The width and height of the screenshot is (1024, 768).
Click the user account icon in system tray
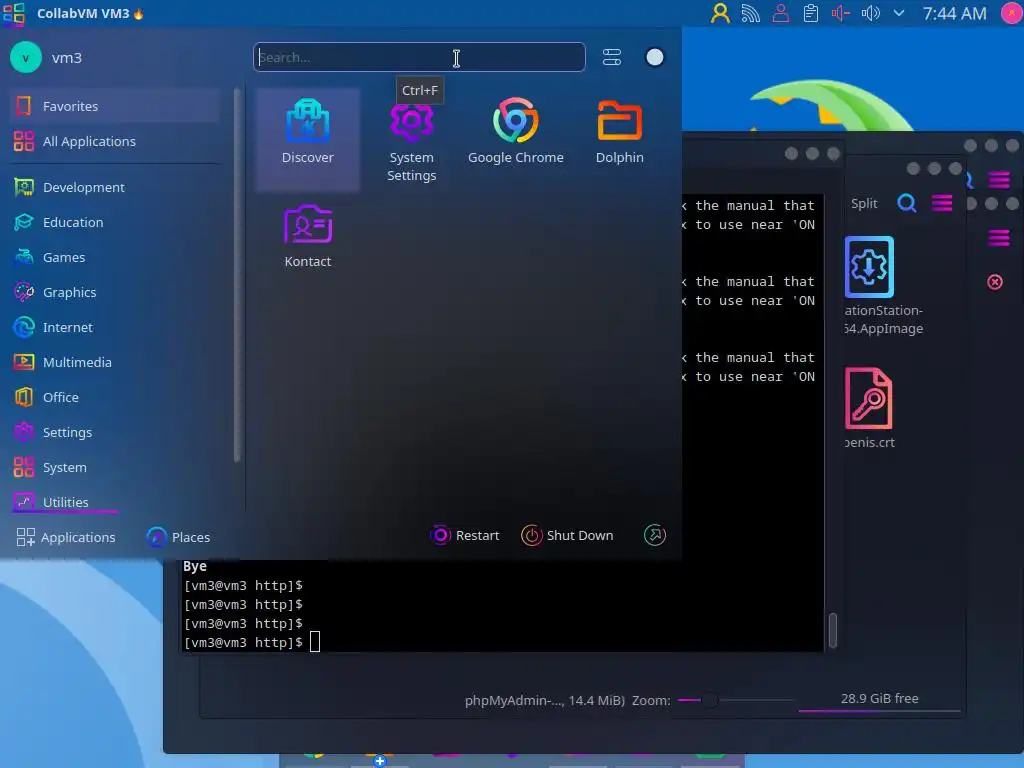tap(720, 13)
